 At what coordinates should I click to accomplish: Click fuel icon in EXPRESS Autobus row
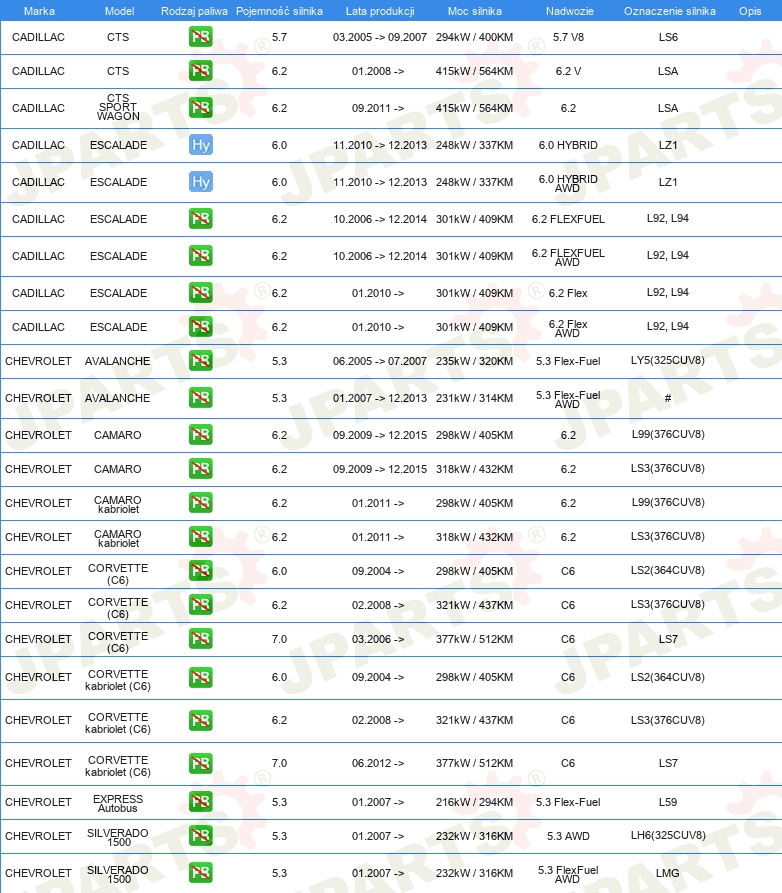(200, 802)
